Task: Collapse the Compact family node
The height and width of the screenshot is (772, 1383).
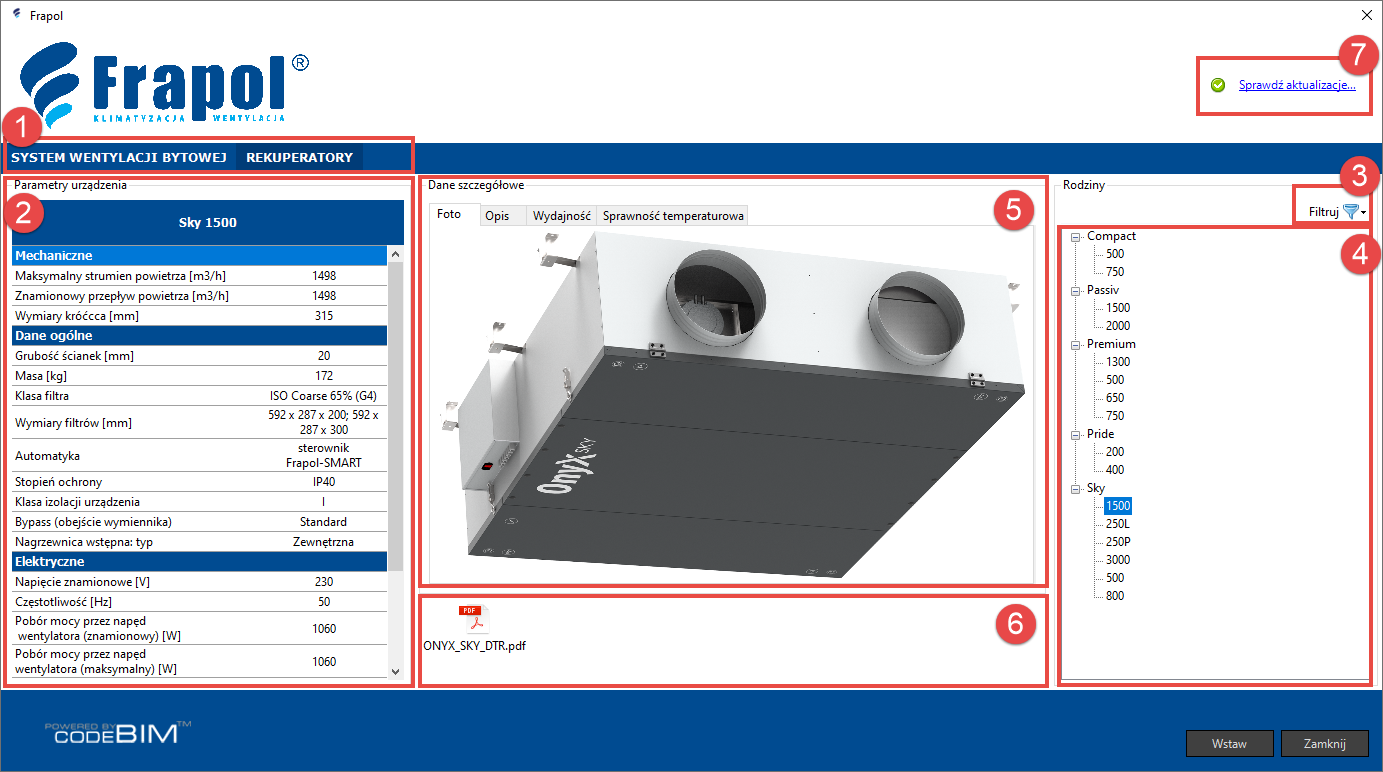Action: (x=1076, y=237)
